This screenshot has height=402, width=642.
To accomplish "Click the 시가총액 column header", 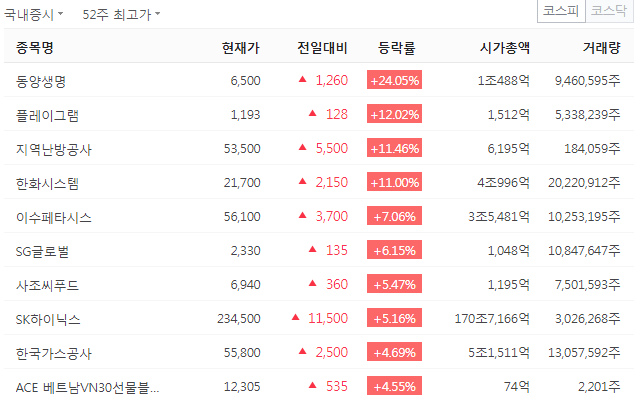I will coord(505,47).
